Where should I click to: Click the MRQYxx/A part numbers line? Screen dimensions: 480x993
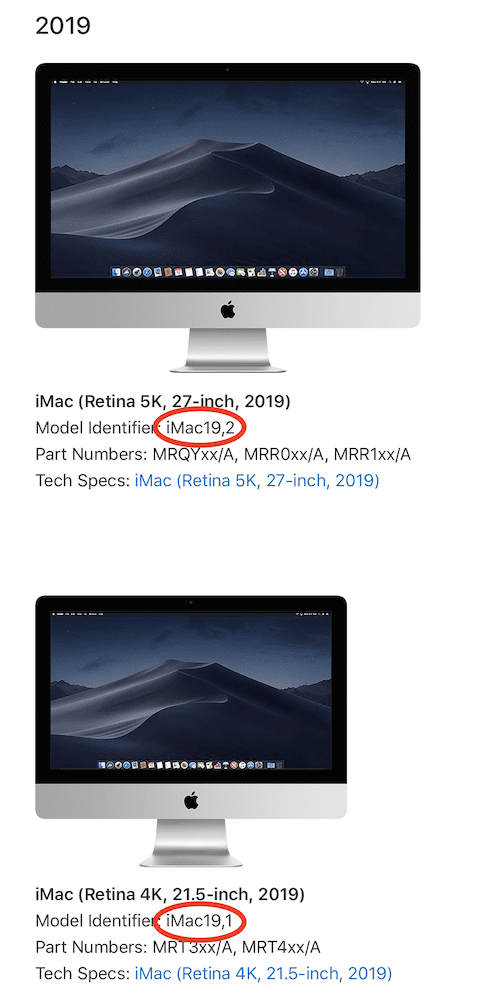click(224, 455)
